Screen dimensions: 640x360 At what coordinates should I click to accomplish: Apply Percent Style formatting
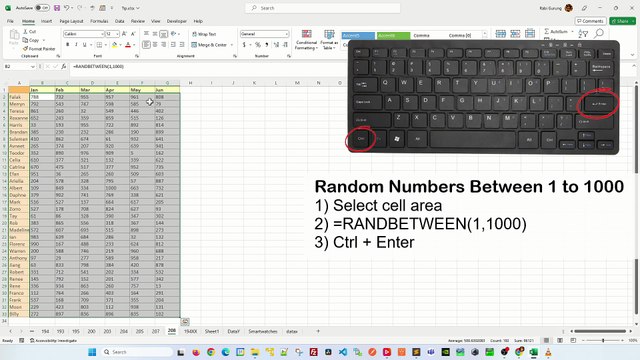click(258, 44)
